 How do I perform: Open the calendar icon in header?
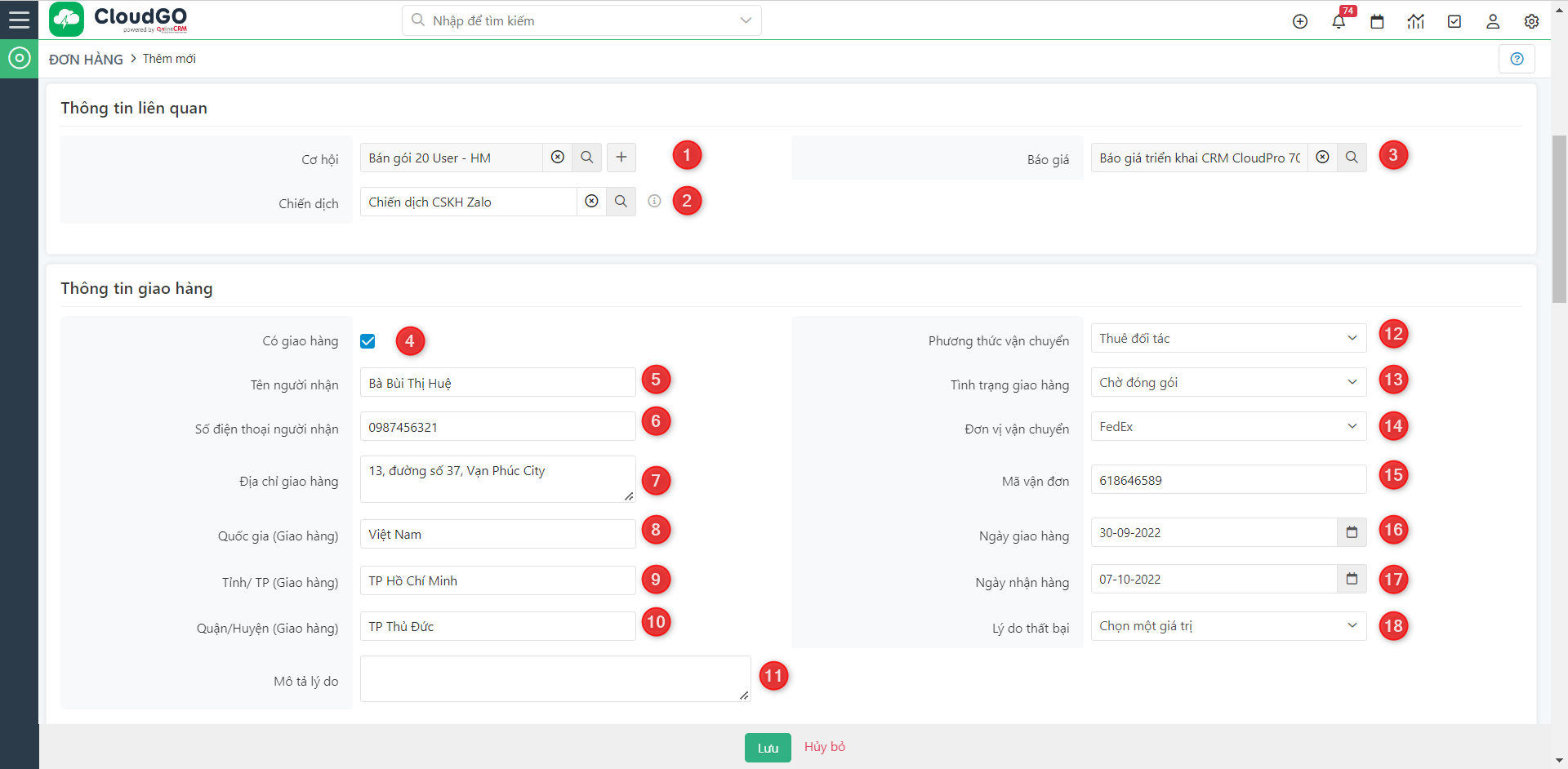click(x=1377, y=22)
